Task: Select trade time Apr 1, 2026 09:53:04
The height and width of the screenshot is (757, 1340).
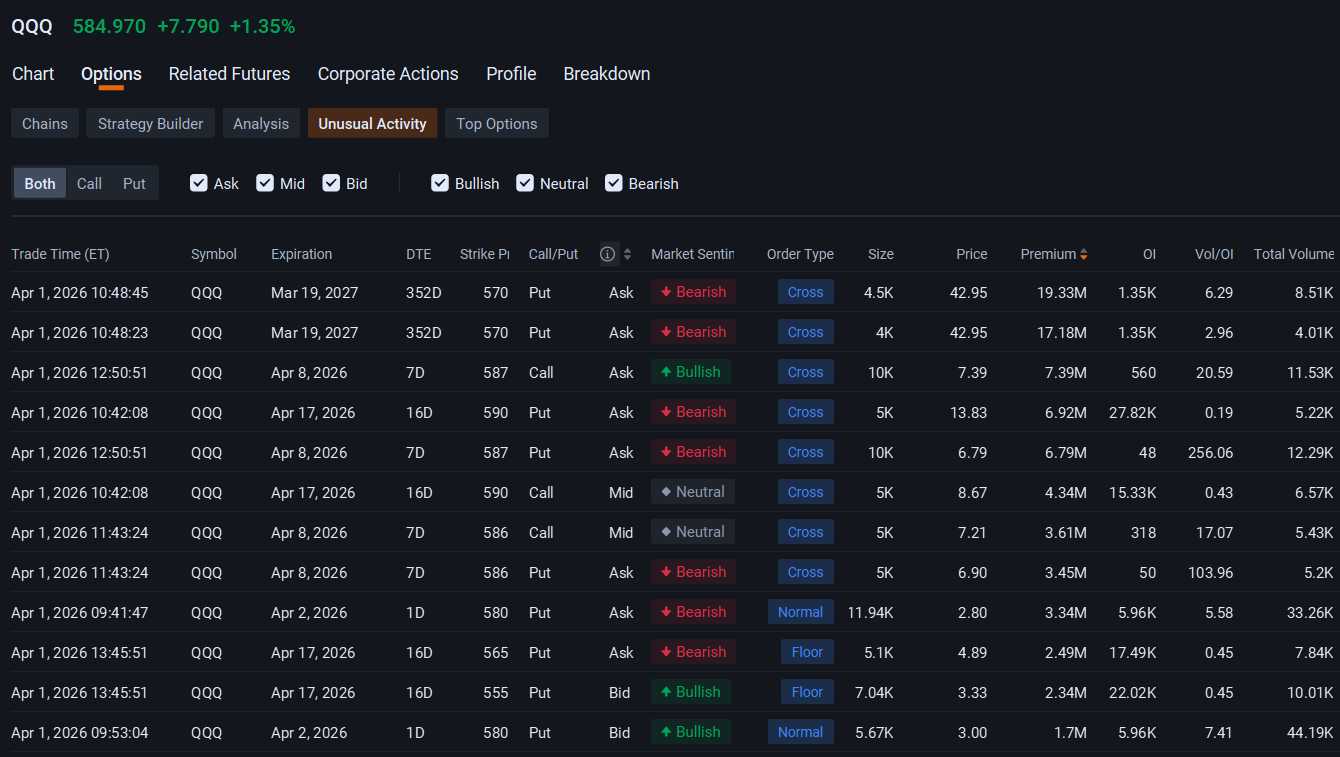Action: coord(80,732)
